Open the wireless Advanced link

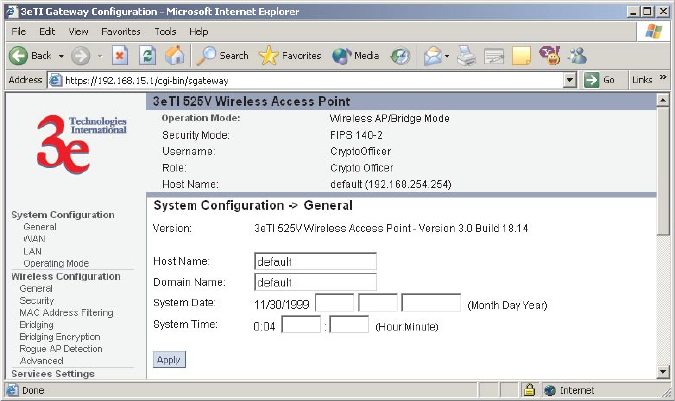pyautogui.click(x=41, y=361)
